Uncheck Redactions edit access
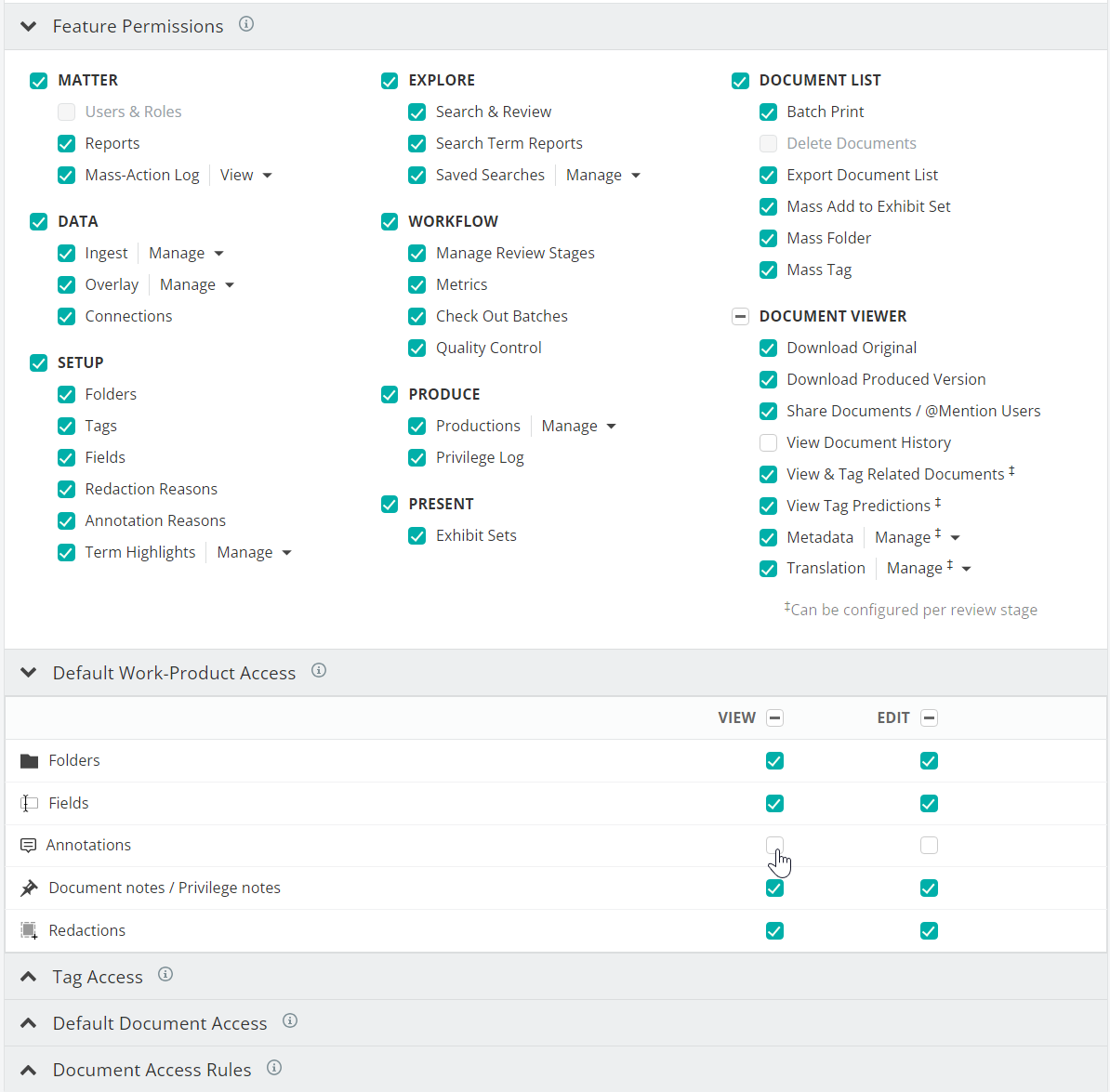The width and height of the screenshot is (1110, 1092). point(930,930)
